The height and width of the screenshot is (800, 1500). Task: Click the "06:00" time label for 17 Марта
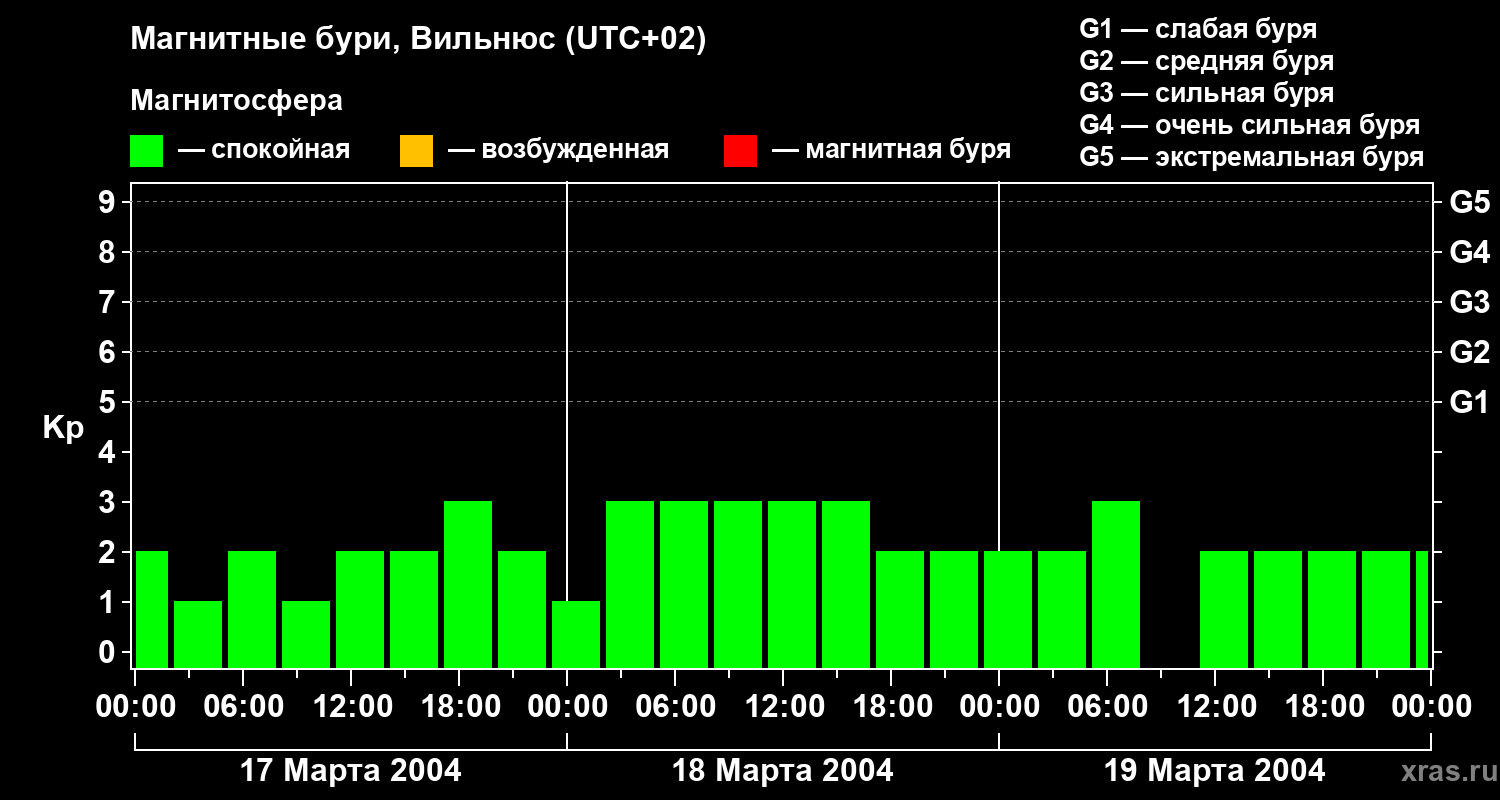pyautogui.click(x=243, y=706)
